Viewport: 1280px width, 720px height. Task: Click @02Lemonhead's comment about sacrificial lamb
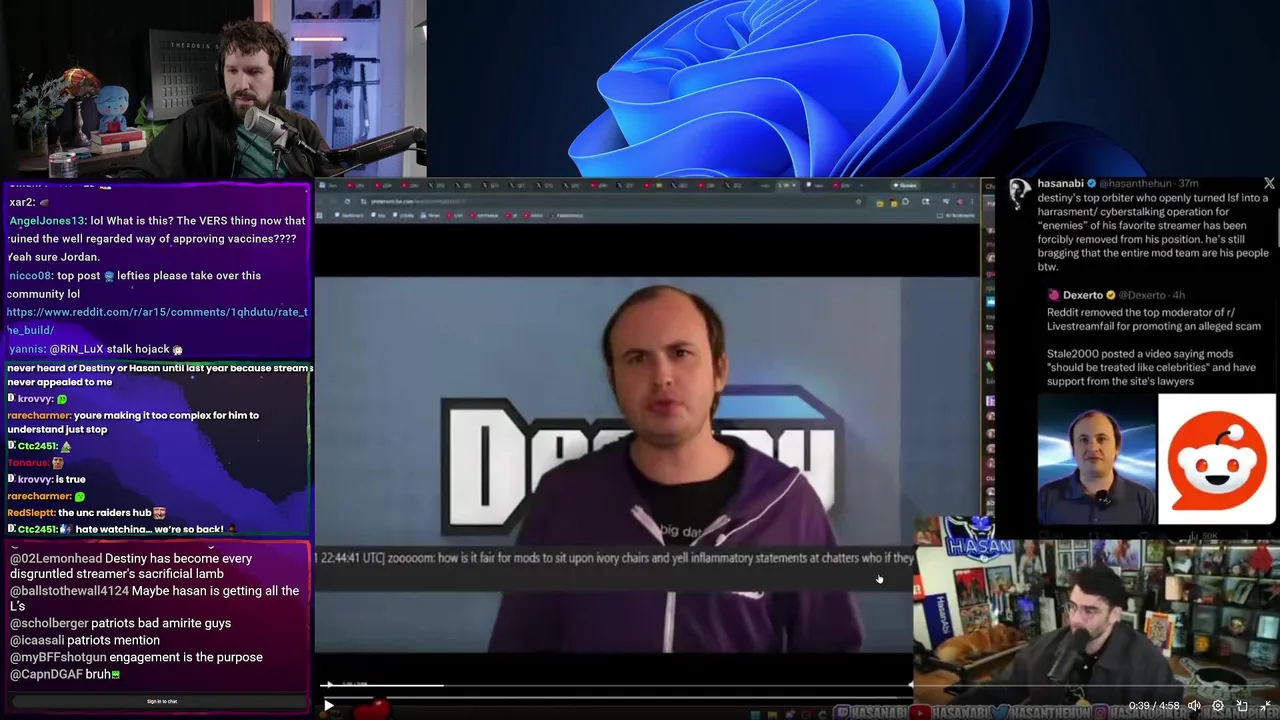[131, 566]
